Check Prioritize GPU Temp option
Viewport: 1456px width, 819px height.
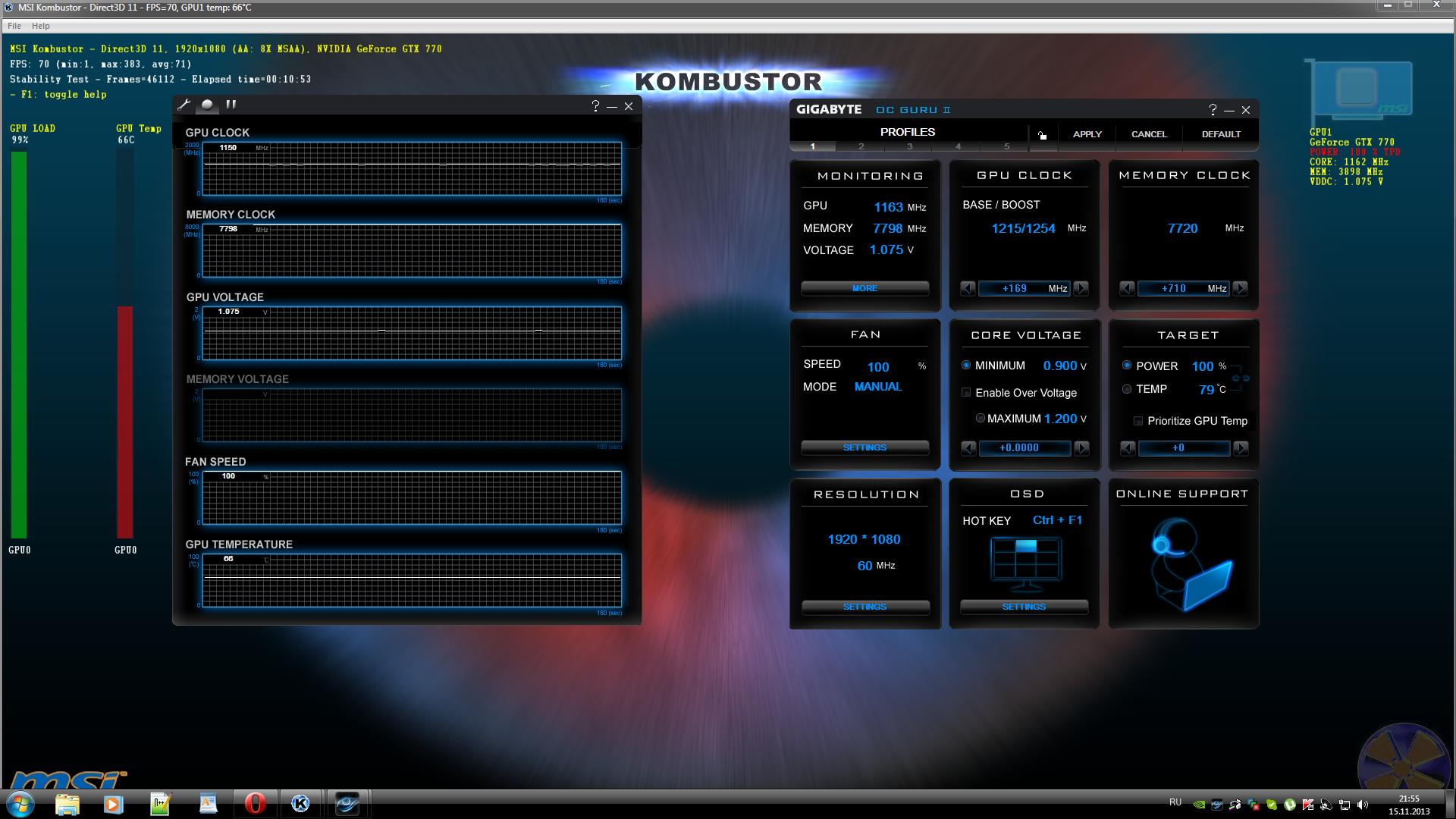coord(1137,421)
